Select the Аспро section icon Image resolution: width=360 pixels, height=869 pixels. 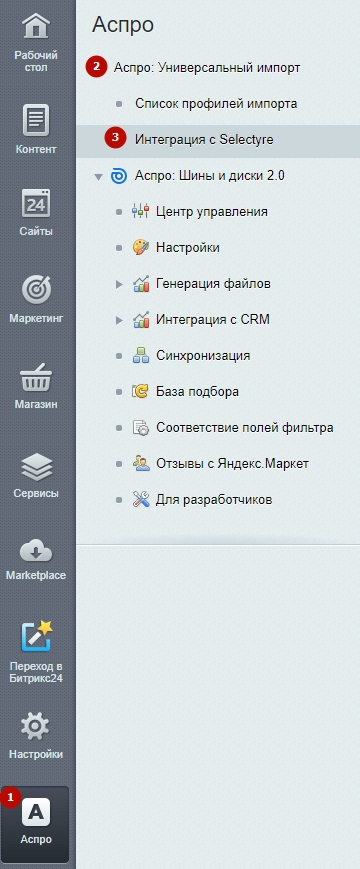36,812
